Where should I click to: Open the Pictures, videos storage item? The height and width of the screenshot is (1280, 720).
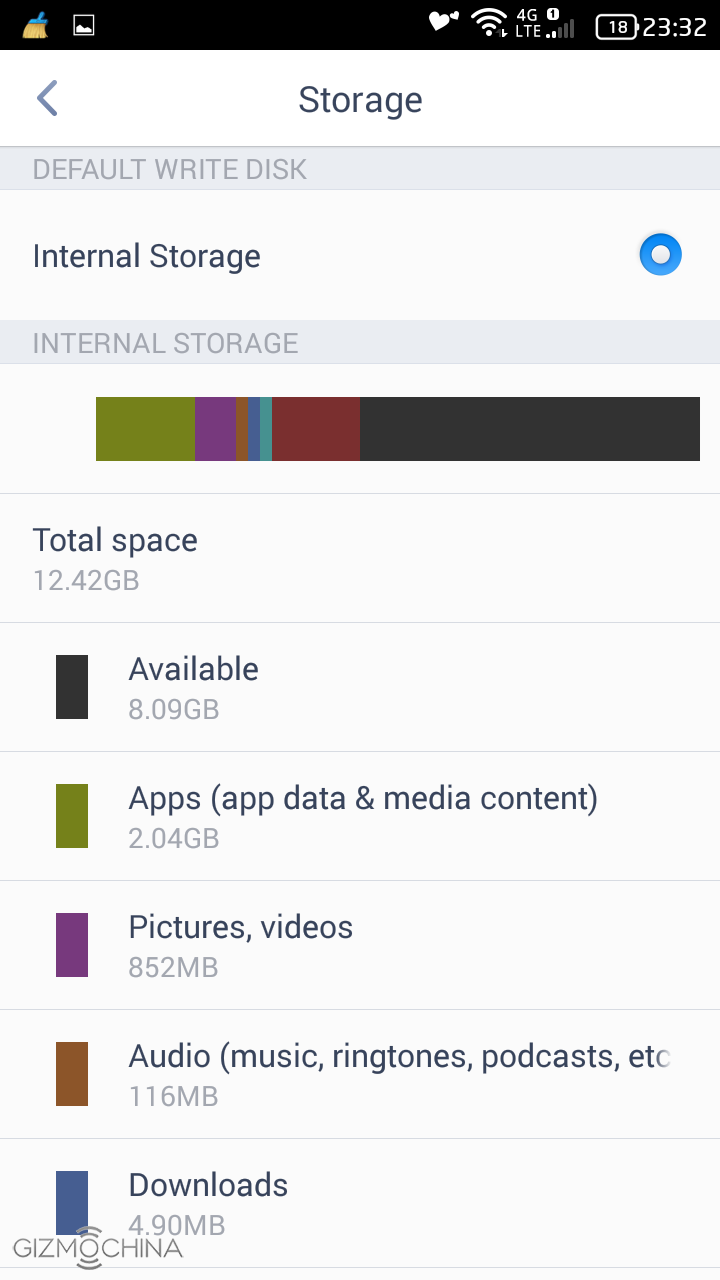[360, 945]
